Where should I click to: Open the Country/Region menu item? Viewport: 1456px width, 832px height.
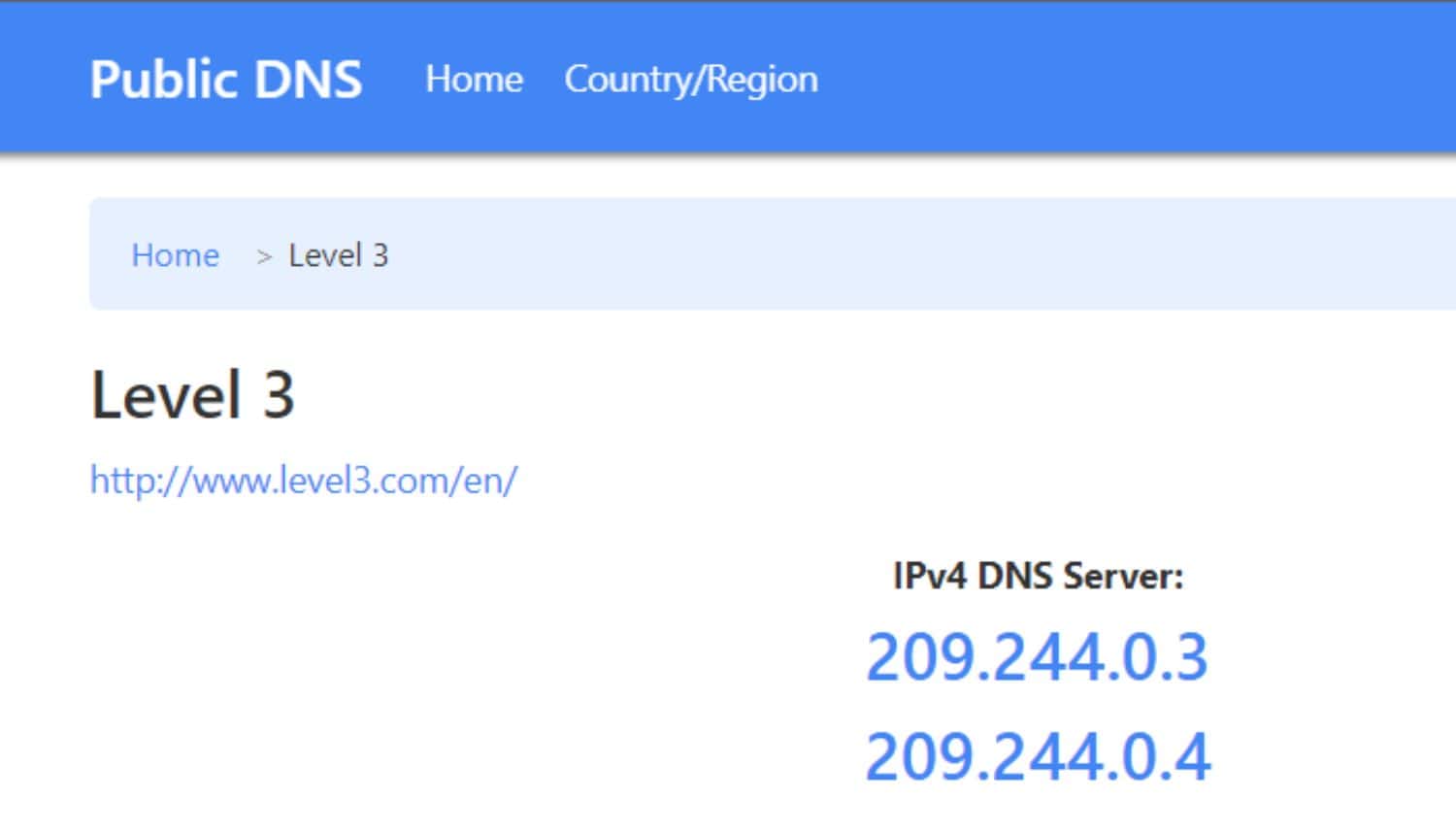pyautogui.click(x=691, y=81)
